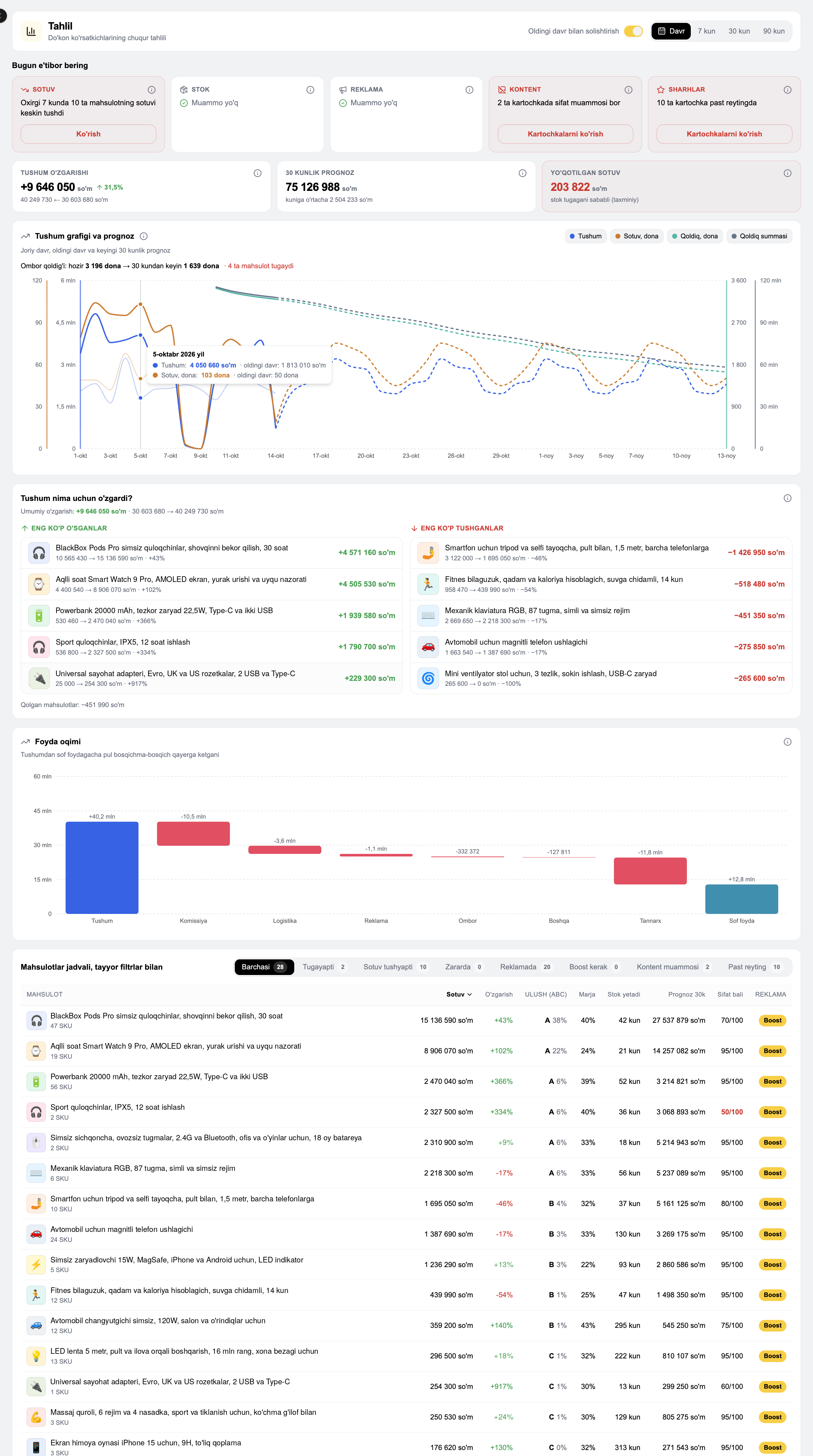813x1456 pixels.
Task: Click the Mini ventilyator fan icon
Action: coord(428,678)
